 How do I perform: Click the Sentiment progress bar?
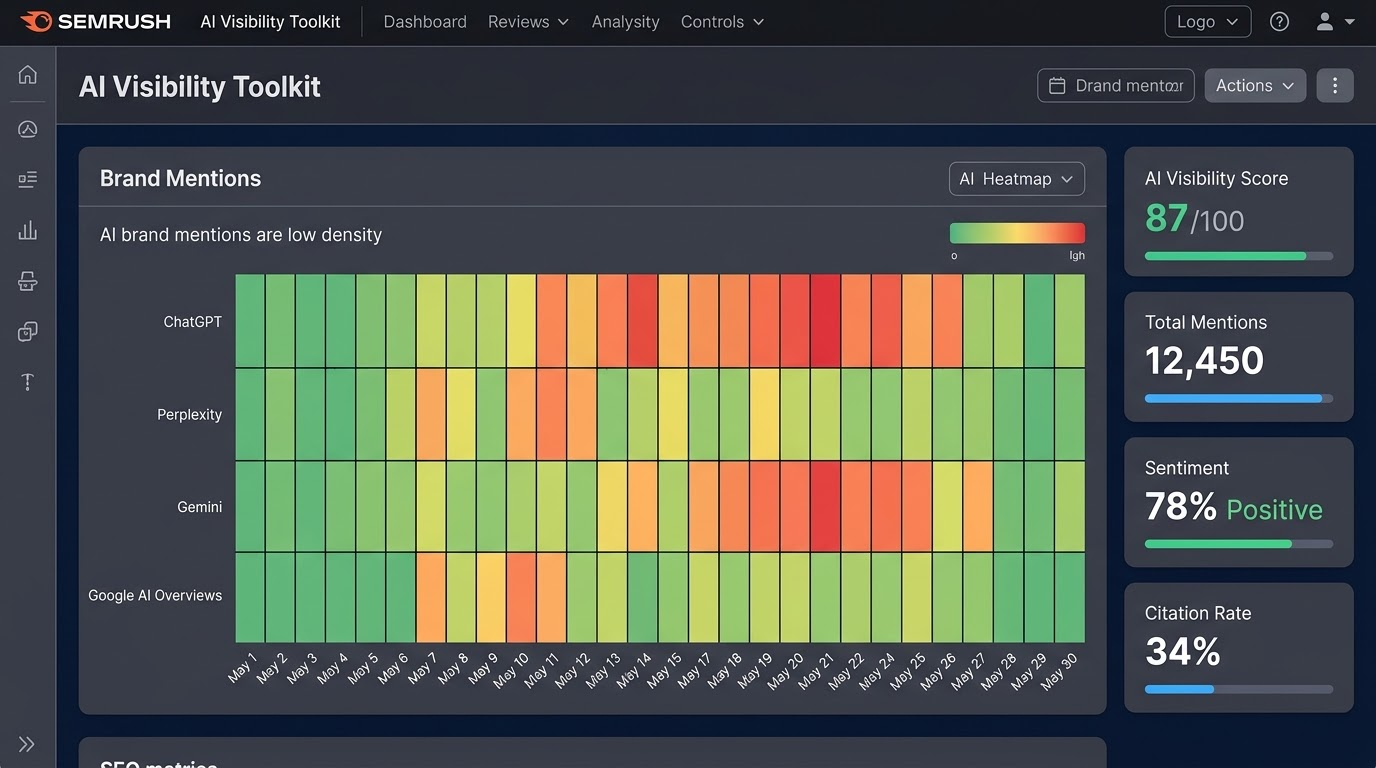(x=1239, y=544)
